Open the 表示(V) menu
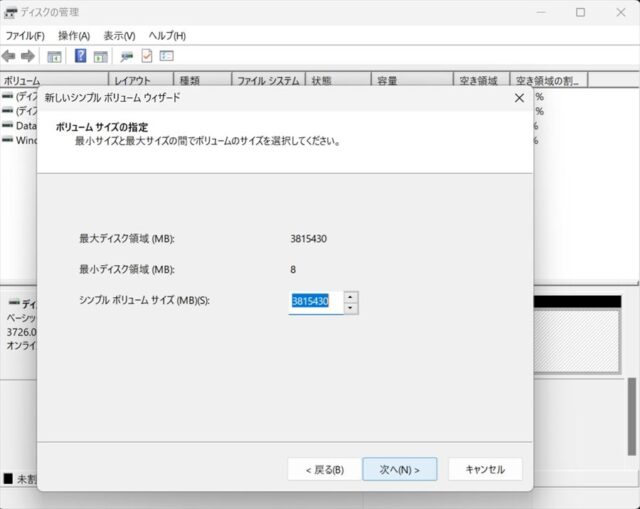This screenshot has height=509, width=640. pyautogui.click(x=120, y=35)
